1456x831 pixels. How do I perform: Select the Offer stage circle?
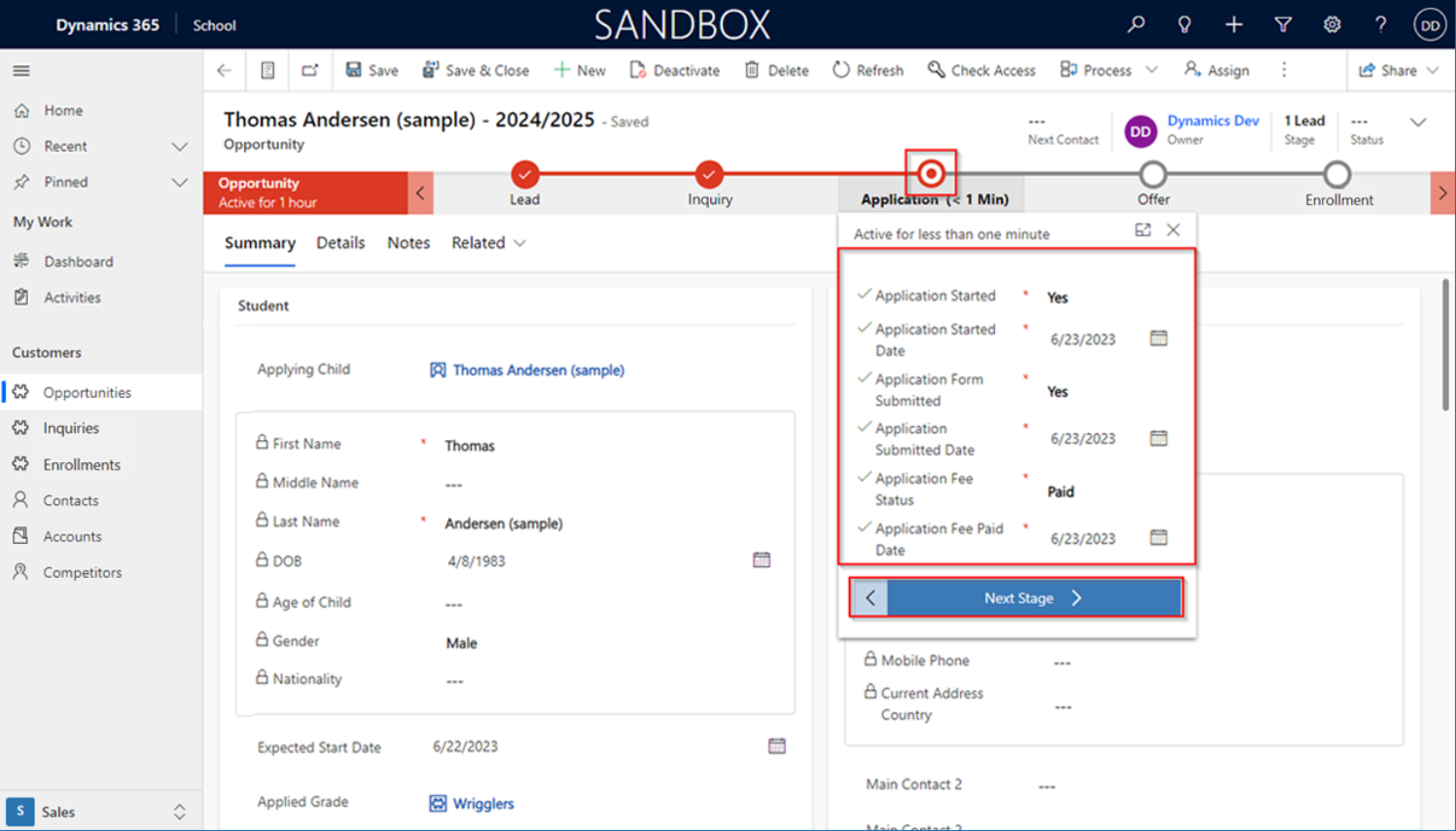tap(1153, 175)
